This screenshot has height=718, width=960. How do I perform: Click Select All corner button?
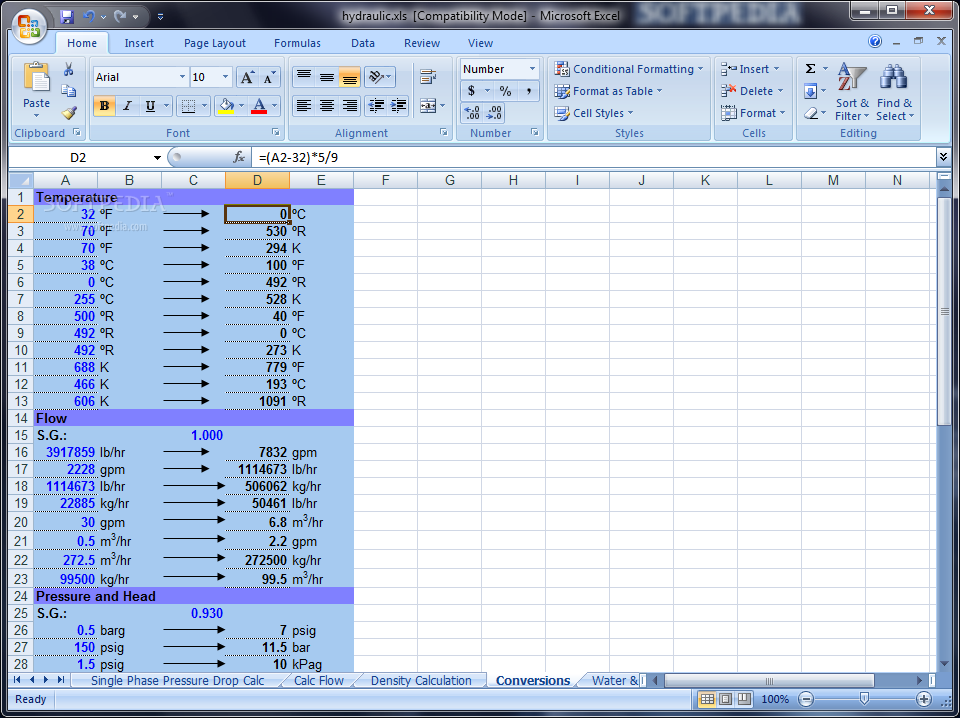tap(21, 180)
